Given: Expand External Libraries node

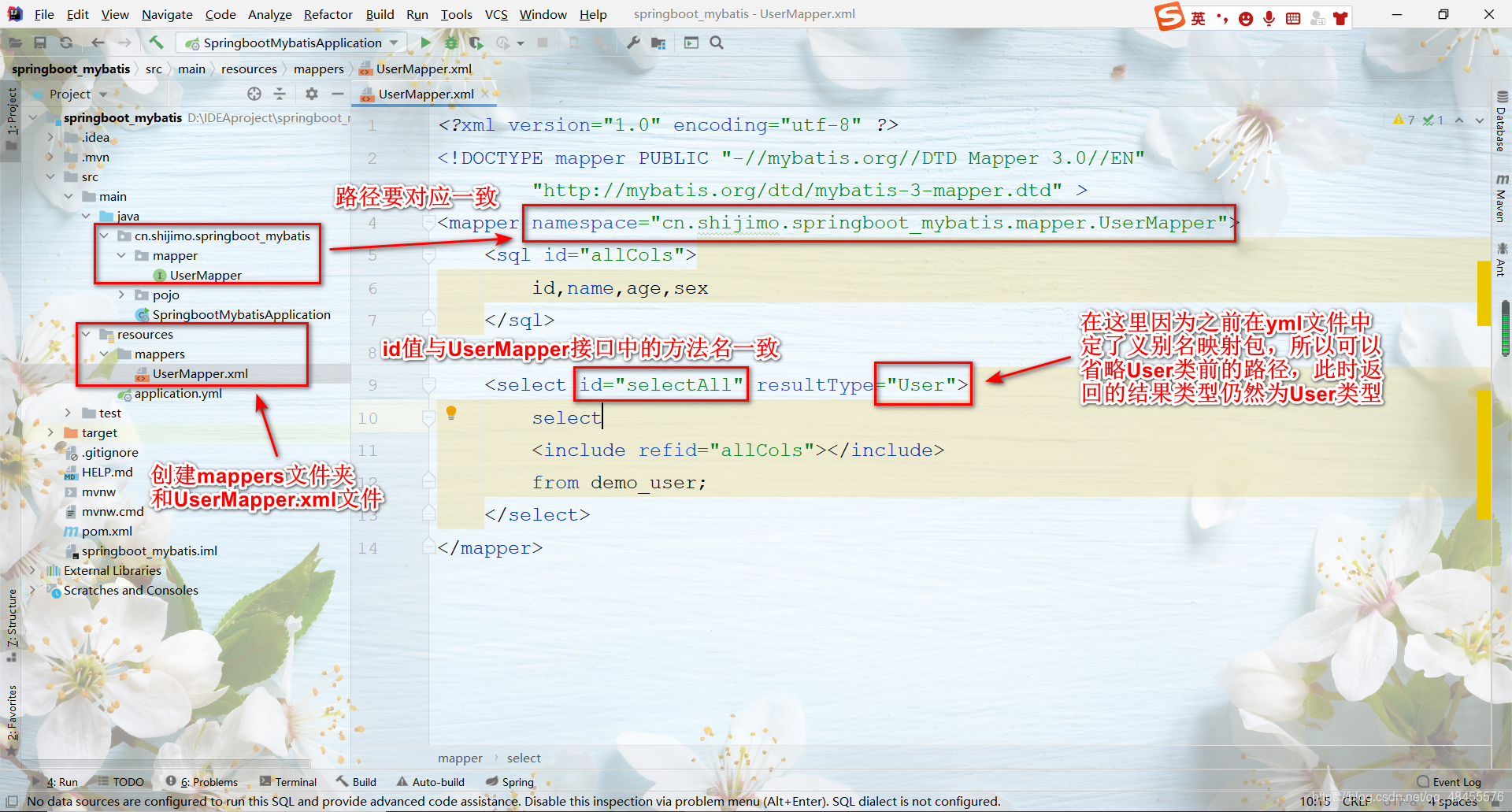Looking at the screenshot, I should coord(32,570).
